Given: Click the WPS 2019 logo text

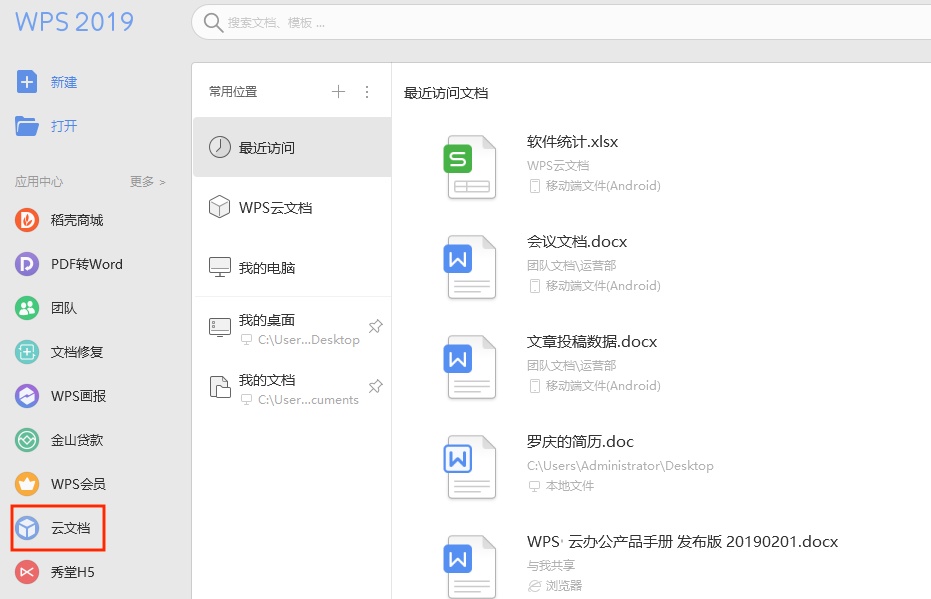Looking at the screenshot, I should click(74, 22).
